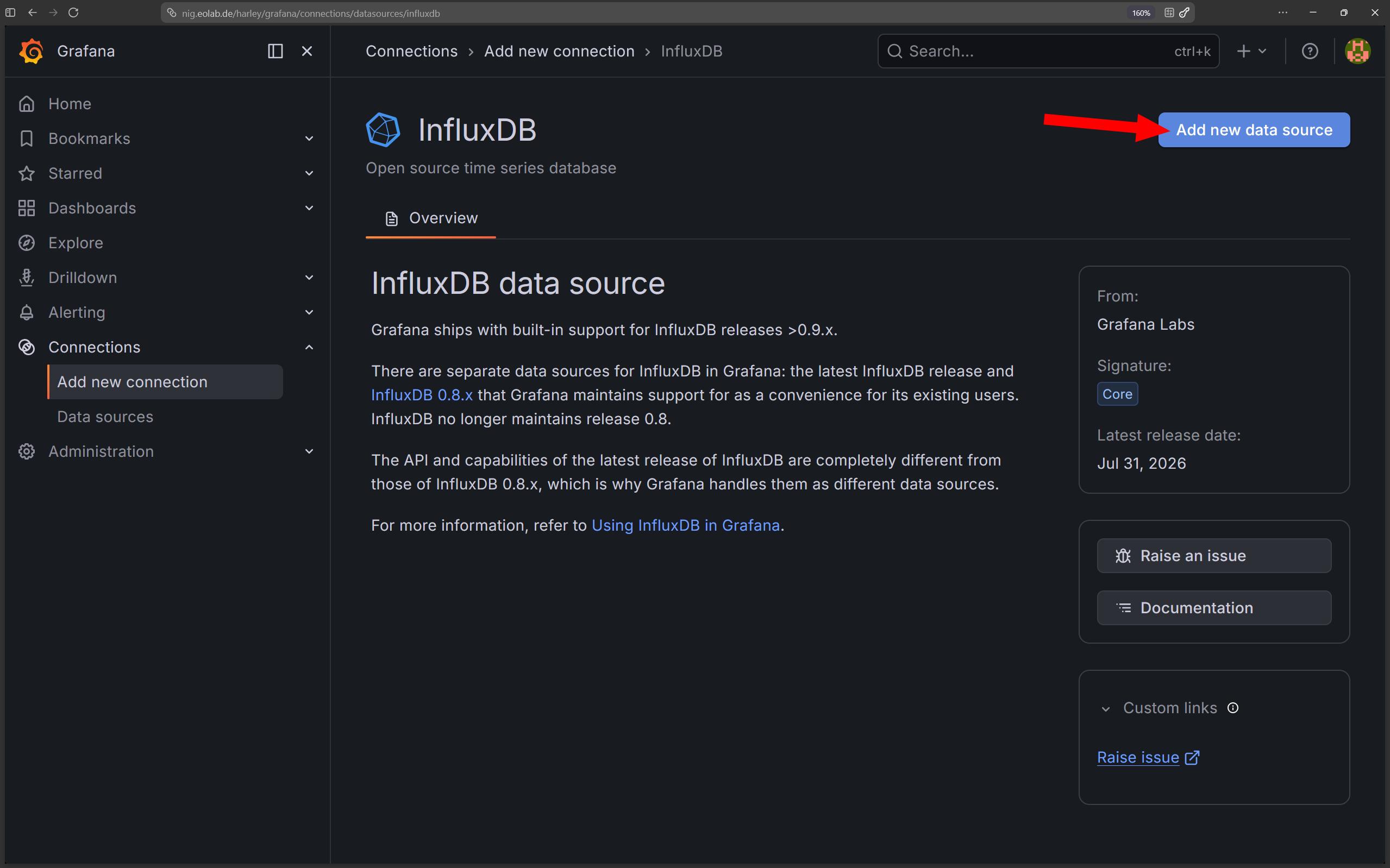The width and height of the screenshot is (1390, 868).
Task: Click the browser forward arrow
Action: (x=53, y=12)
